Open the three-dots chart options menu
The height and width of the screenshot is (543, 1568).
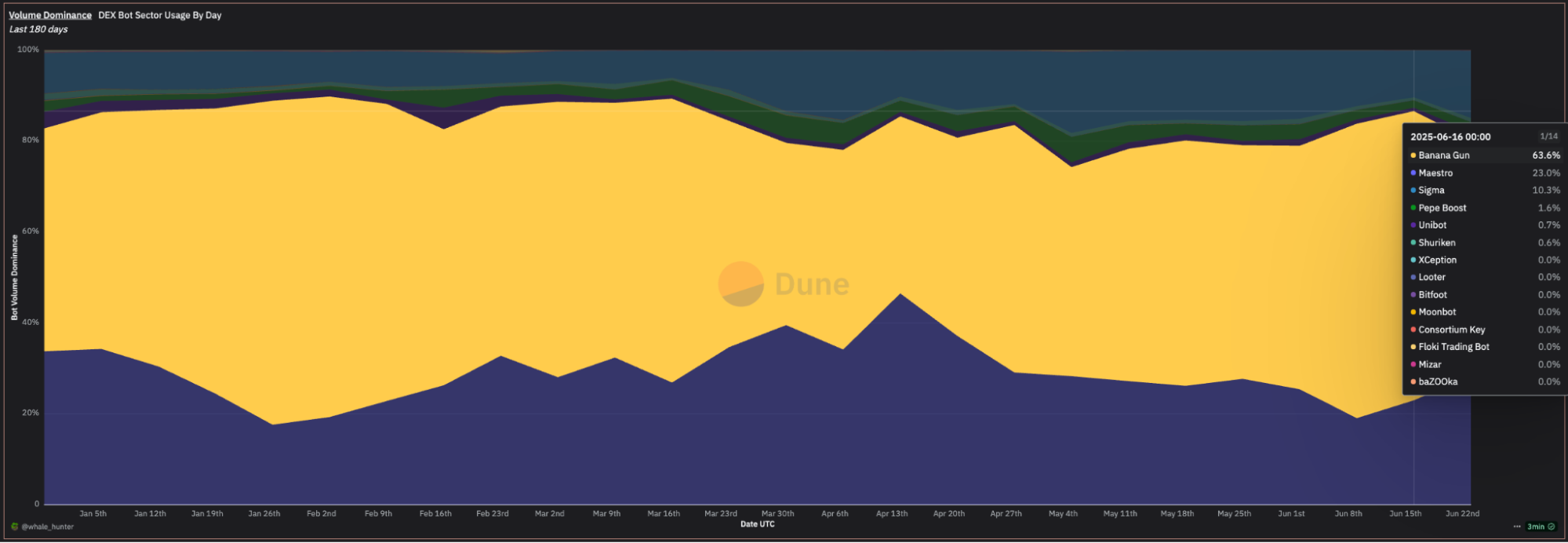[x=1517, y=527]
